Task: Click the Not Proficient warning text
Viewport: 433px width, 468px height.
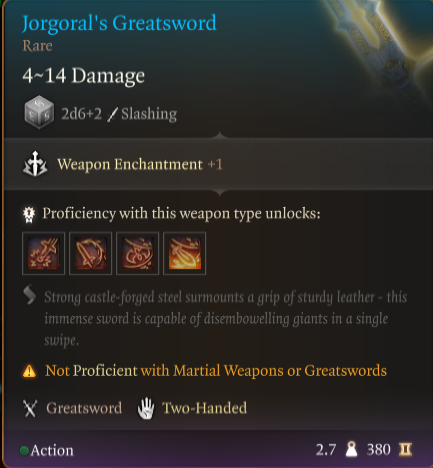Action: click(216, 371)
